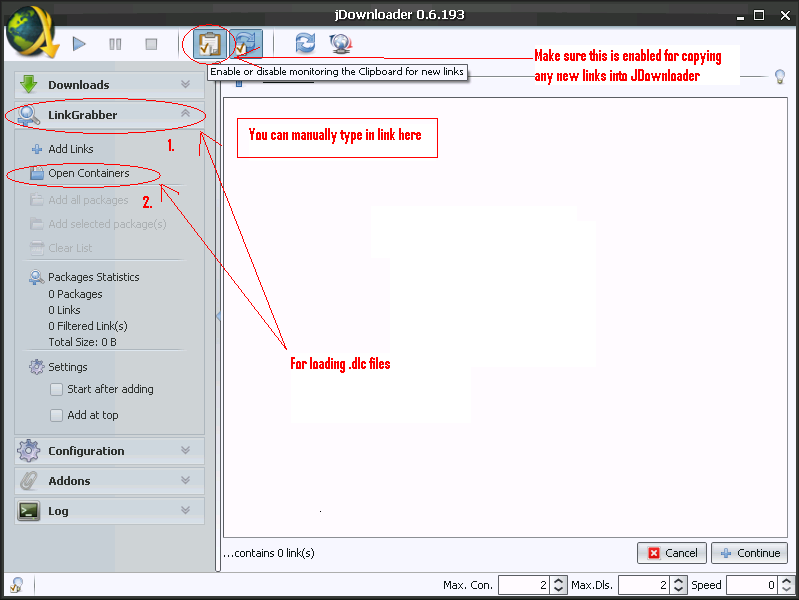
Task: Expand the Configuration section chevron
Action: click(x=185, y=450)
